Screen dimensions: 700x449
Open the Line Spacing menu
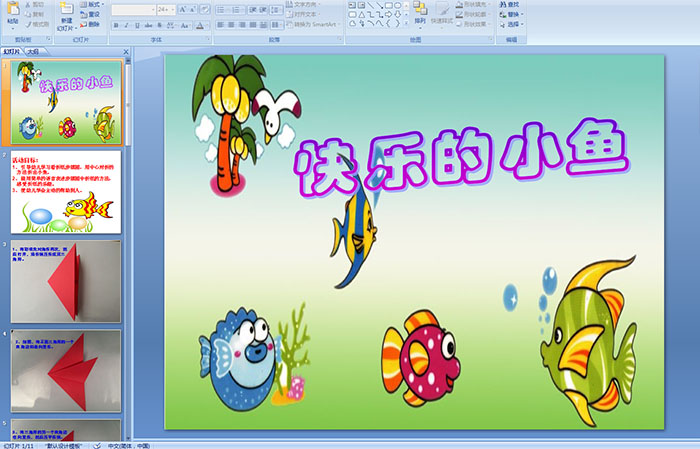276,9
